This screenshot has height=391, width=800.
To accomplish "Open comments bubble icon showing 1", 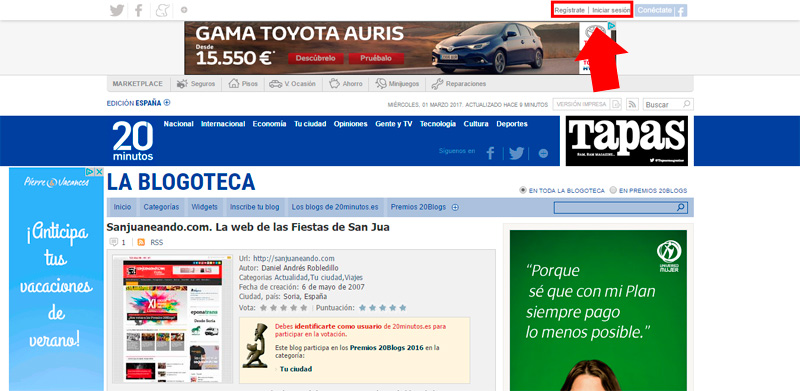I will click(x=114, y=242).
